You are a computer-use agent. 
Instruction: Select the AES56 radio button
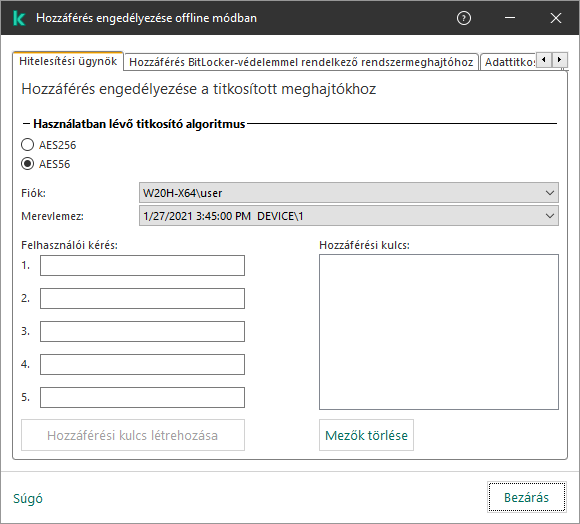(x=27, y=164)
